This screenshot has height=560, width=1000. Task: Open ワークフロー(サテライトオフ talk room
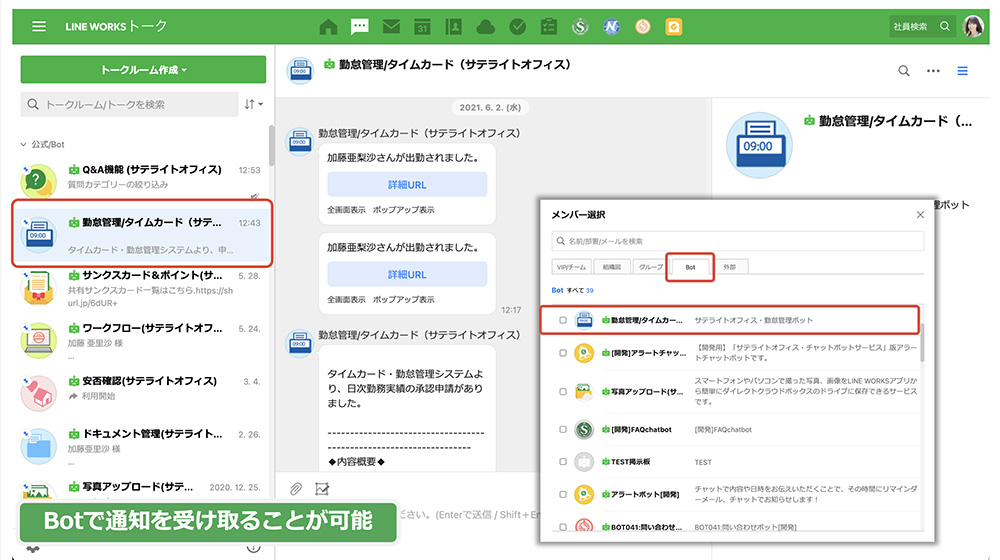142,341
